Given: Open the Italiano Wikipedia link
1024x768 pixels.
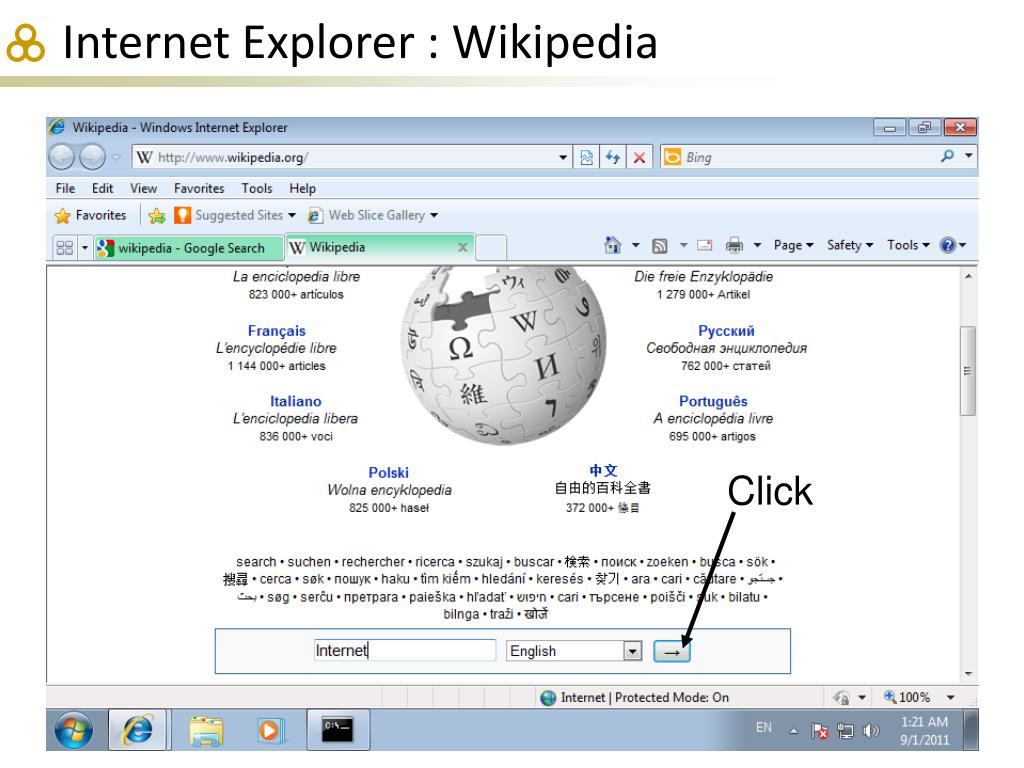Looking at the screenshot, I should 296,402.
